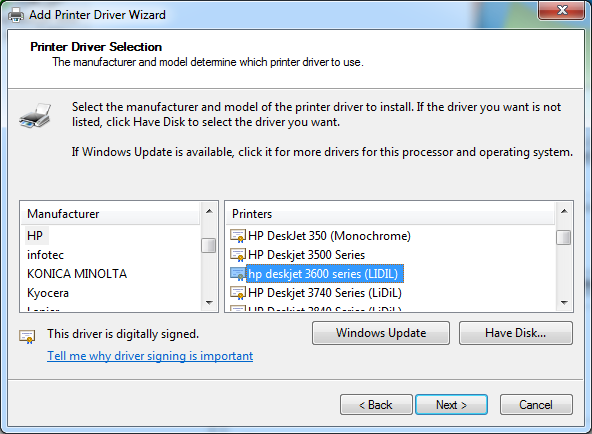Open 'Tell me why driver signing is important' link
The width and height of the screenshot is (592, 434).
(150, 356)
